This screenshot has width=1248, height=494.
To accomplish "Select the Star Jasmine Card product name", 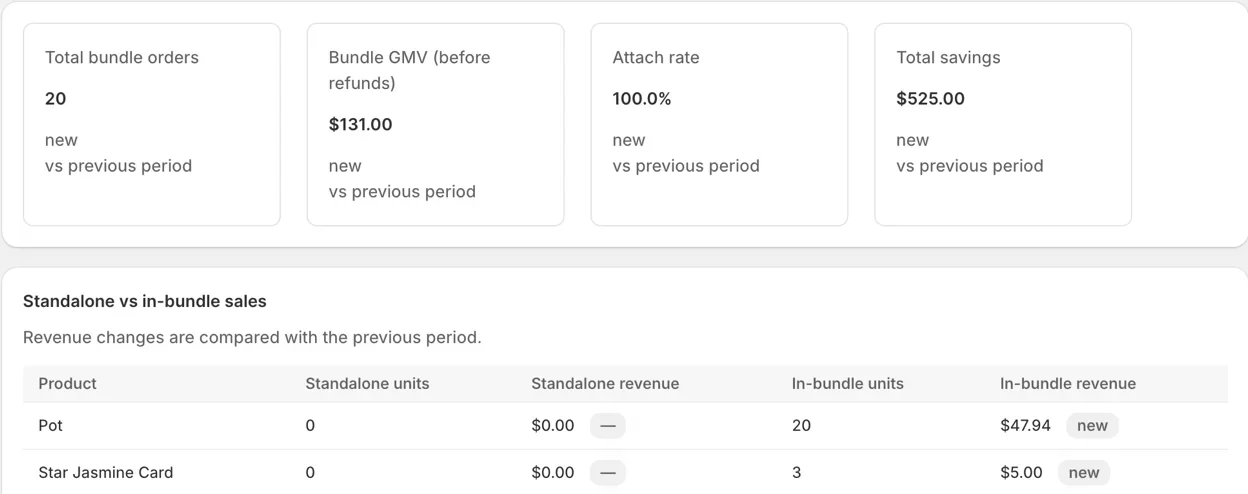I will point(106,473).
